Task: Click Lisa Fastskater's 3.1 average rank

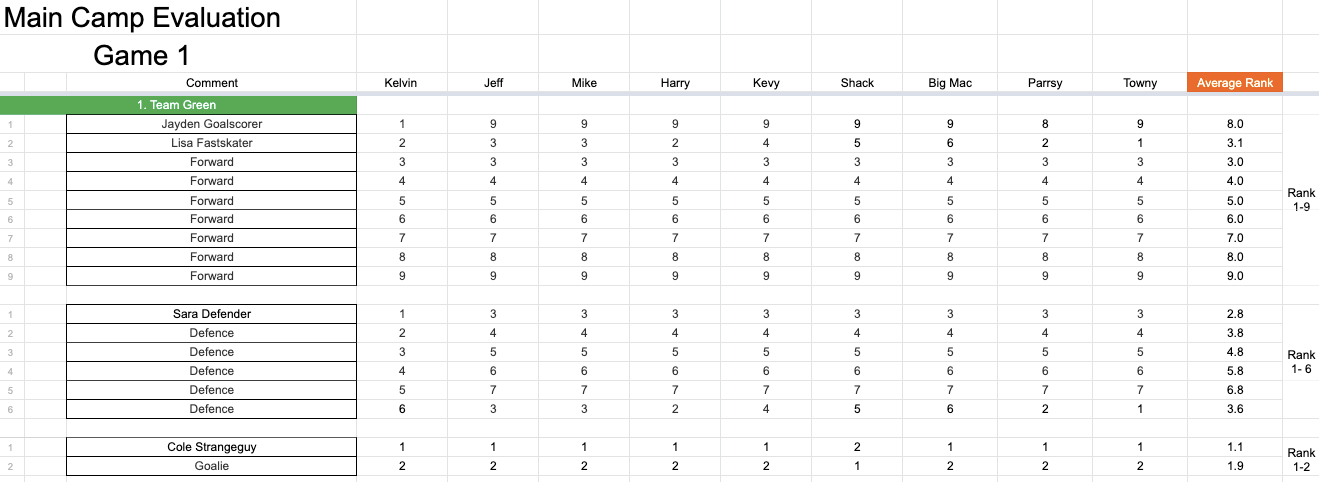Action: (x=1234, y=143)
